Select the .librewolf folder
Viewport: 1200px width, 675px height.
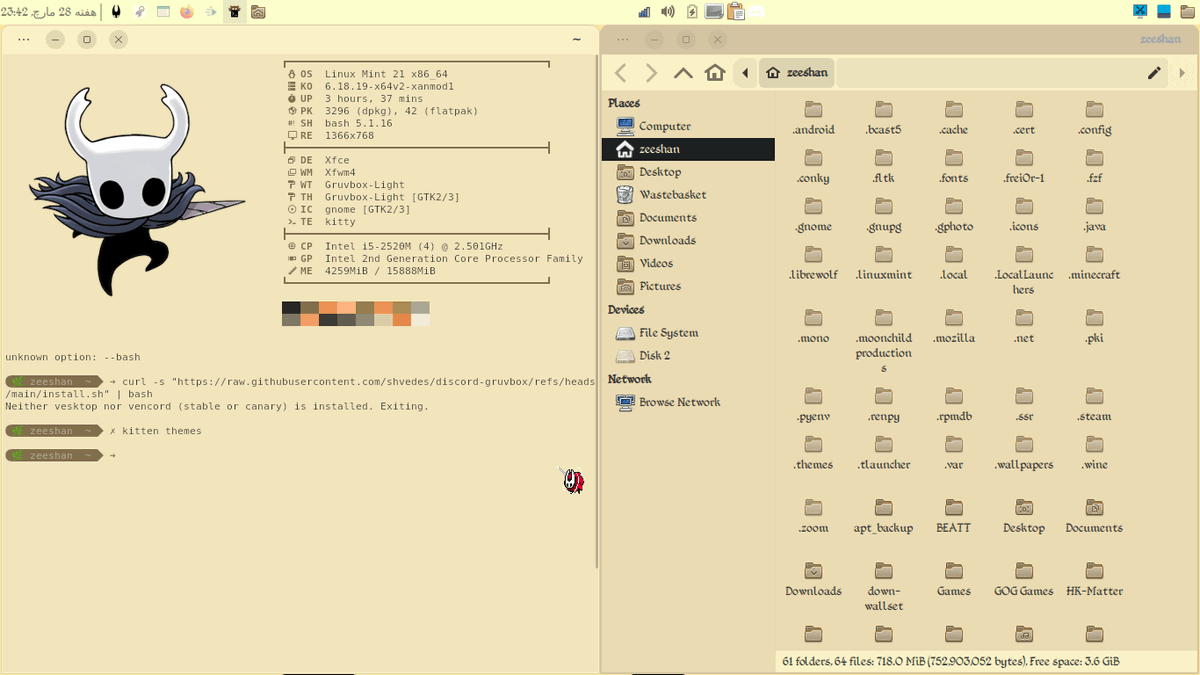pos(813,263)
